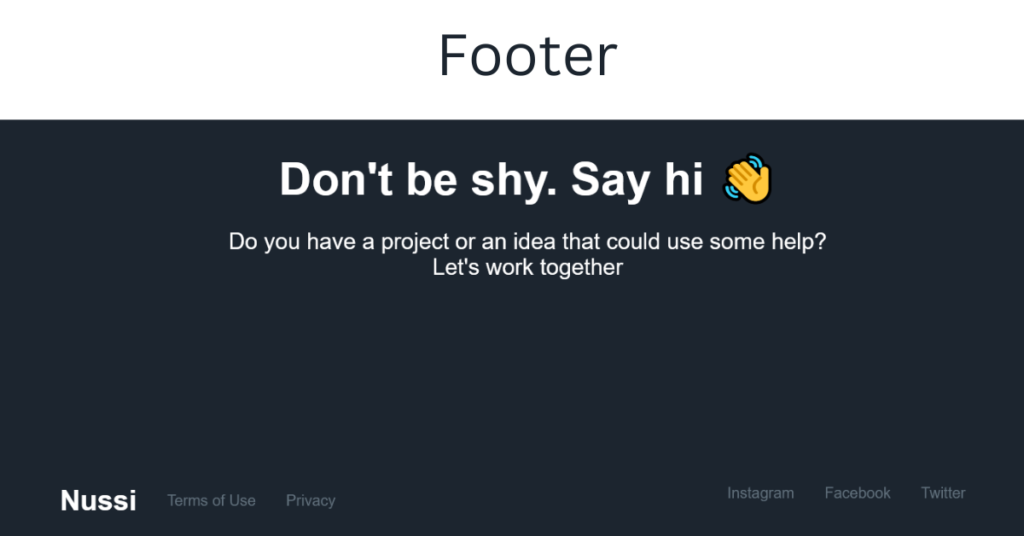Read the Privacy policy from the footer
The width and height of the screenshot is (1024, 536).
(x=311, y=501)
